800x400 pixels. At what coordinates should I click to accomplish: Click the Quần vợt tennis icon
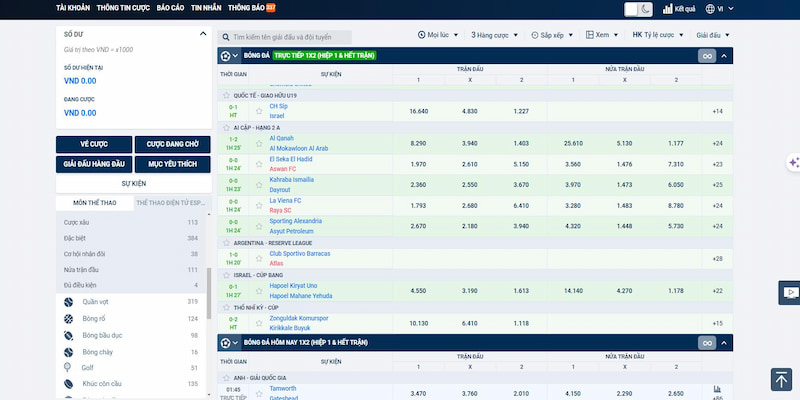pos(68,301)
